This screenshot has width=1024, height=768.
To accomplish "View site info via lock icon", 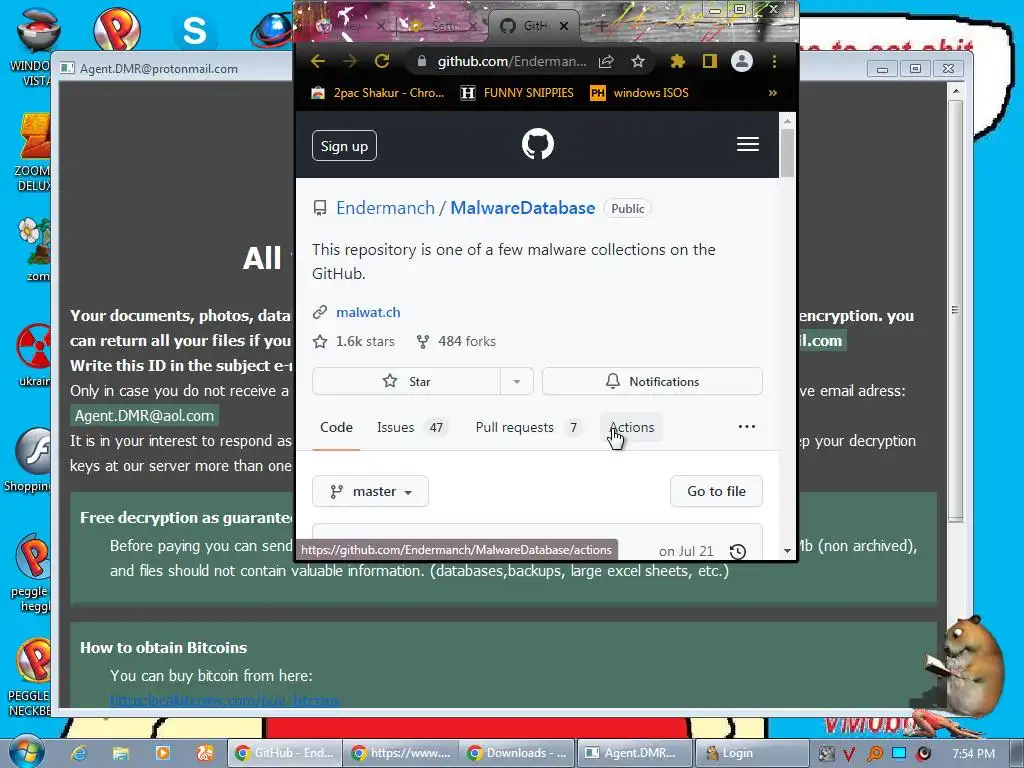I will pyautogui.click(x=422, y=61).
